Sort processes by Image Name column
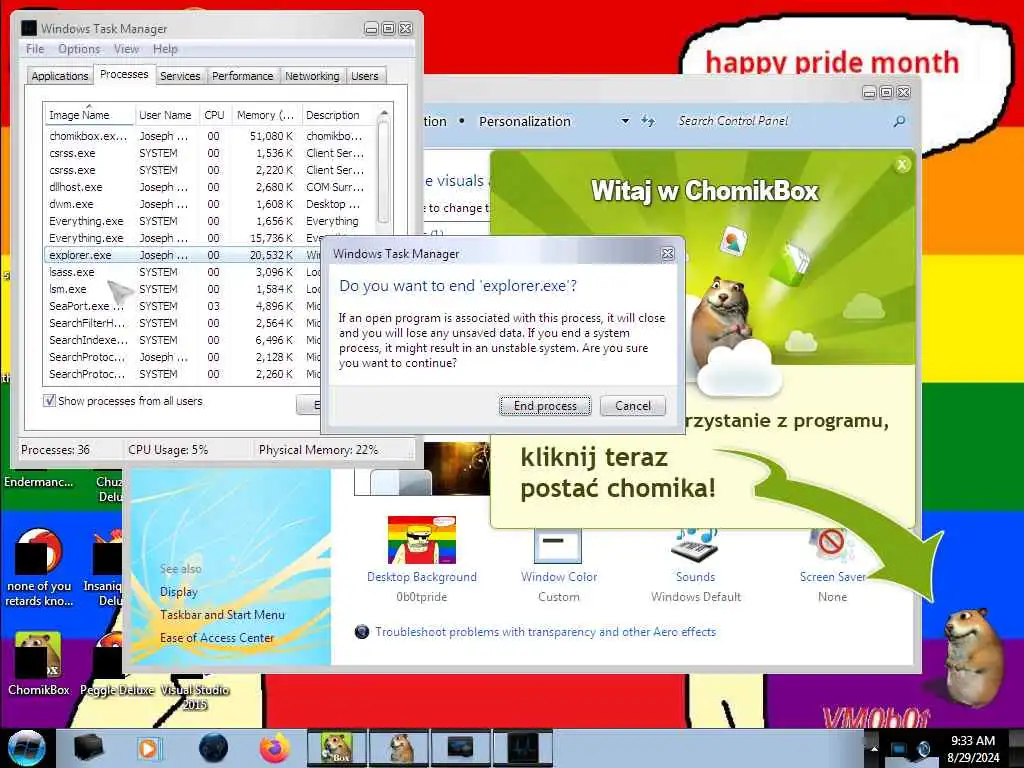Screen dimensions: 1024x768 pos(88,115)
